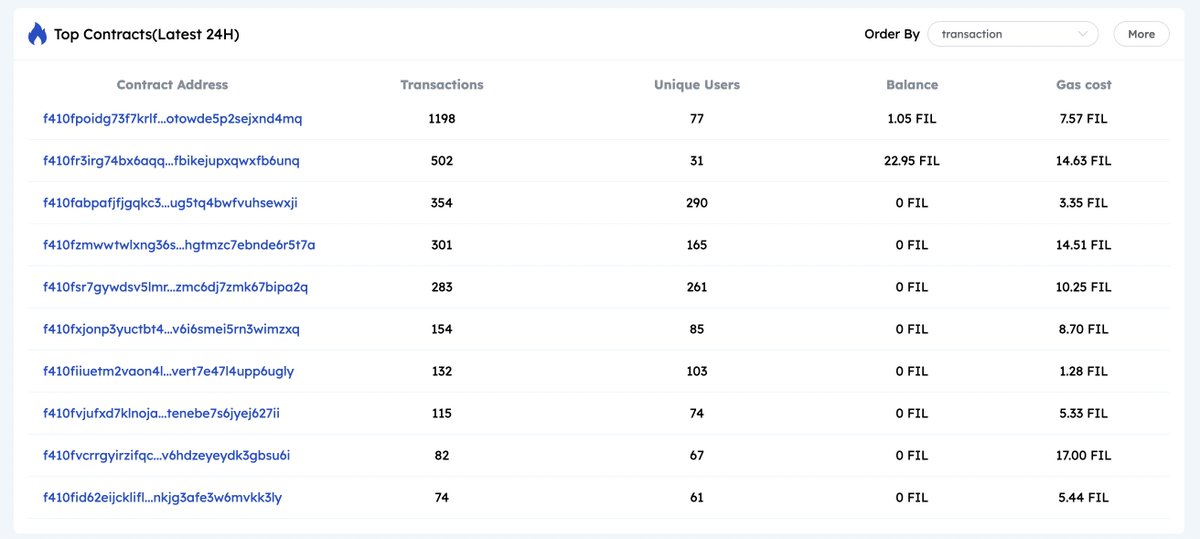Click the 1.05 FIL balance value
The image size is (1200, 539).
[912, 118]
